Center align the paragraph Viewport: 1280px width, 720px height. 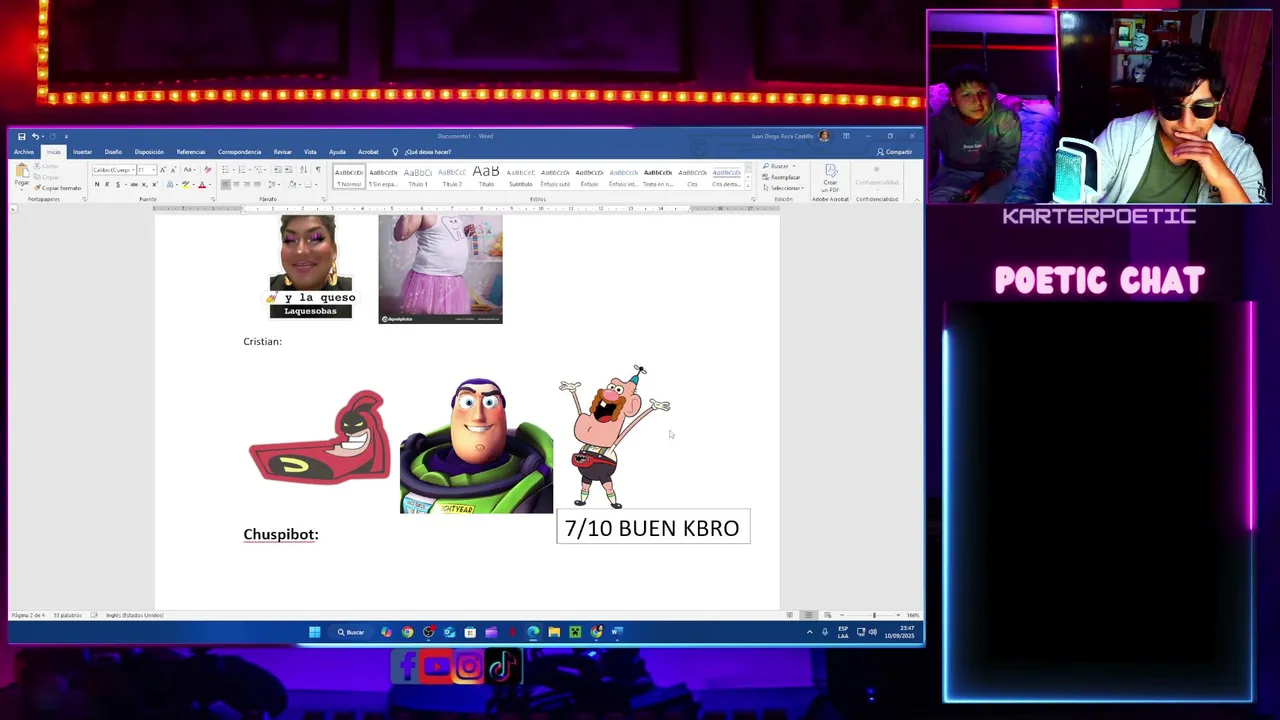coord(236,184)
